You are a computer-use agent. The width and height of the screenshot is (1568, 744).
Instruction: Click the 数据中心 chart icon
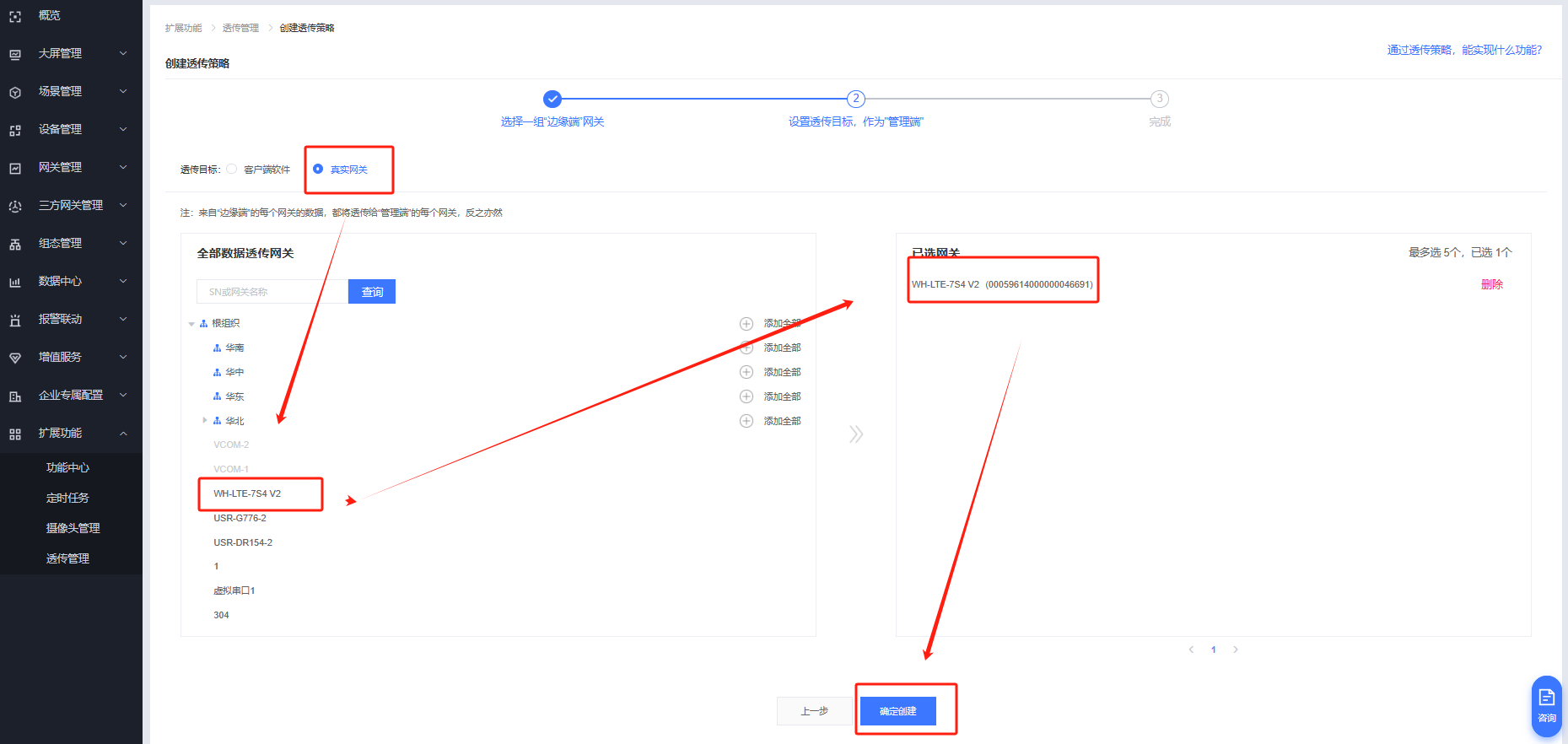pos(15,282)
